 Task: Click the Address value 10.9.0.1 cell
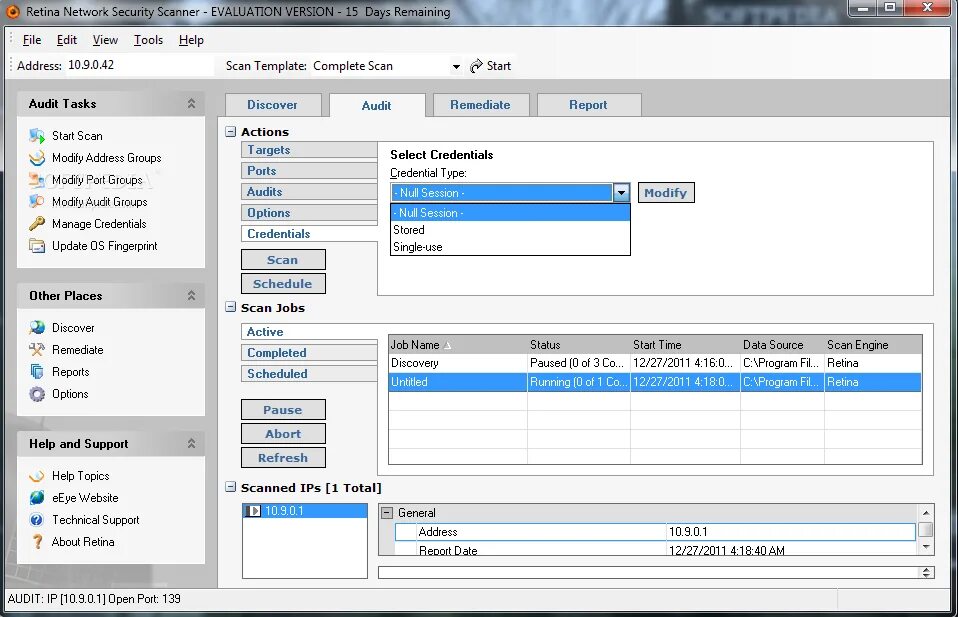(x=791, y=532)
